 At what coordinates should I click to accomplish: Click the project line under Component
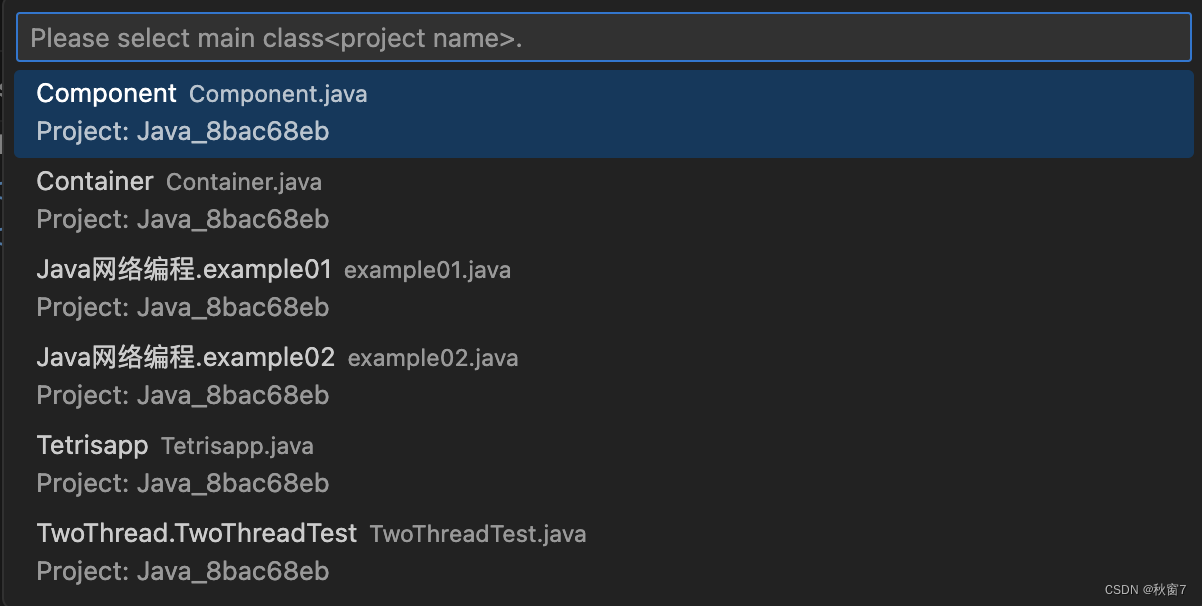[x=183, y=132]
